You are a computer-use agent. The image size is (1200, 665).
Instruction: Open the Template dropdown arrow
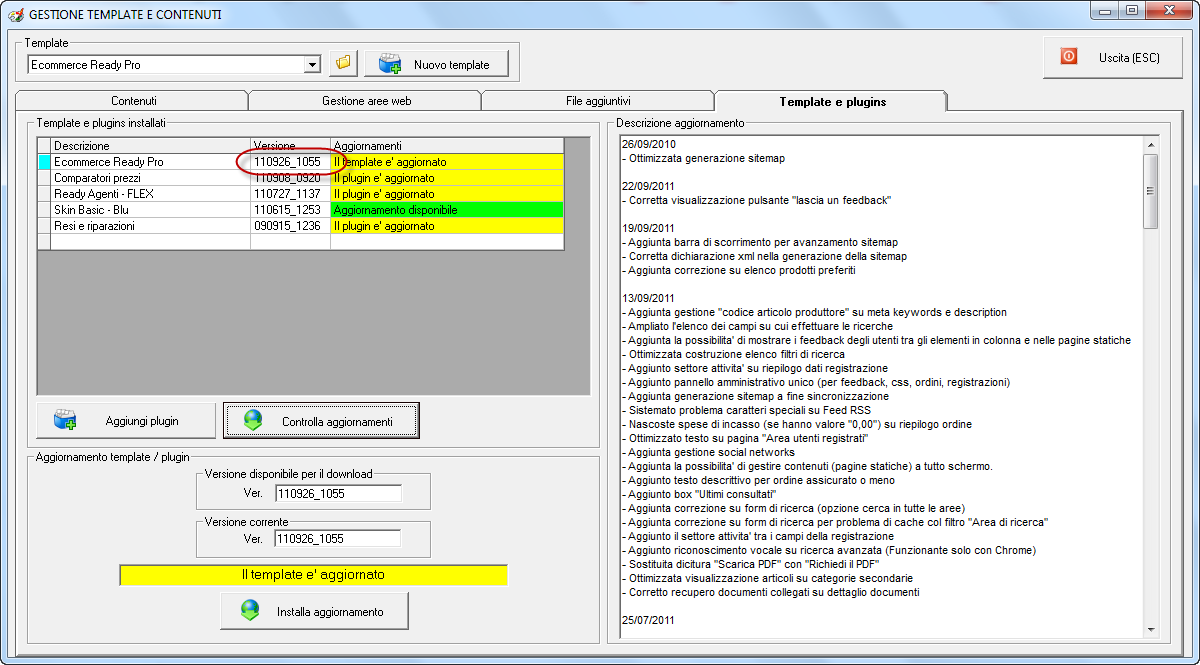312,65
